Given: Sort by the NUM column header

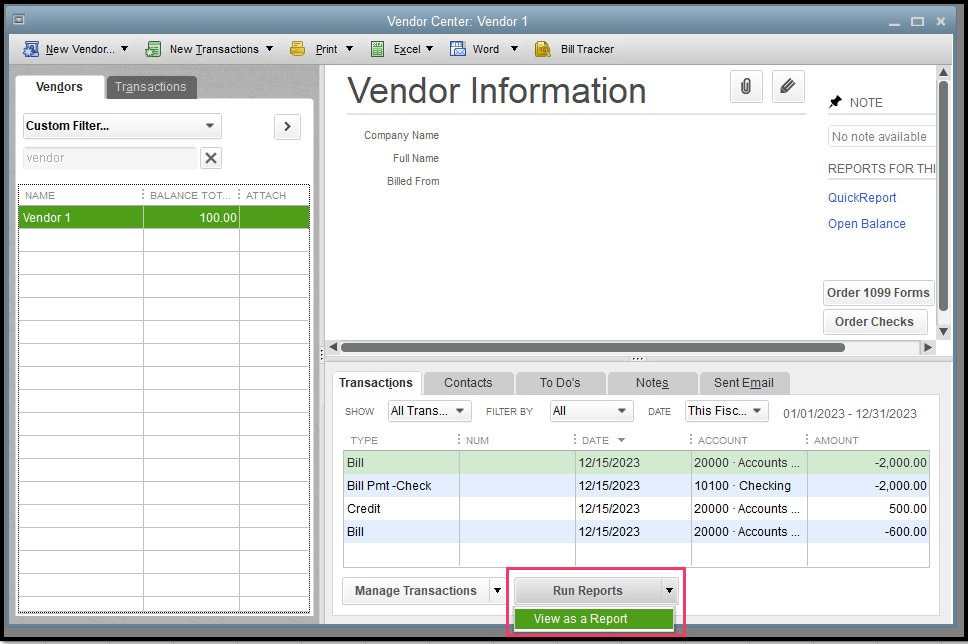Looking at the screenshot, I should click(x=477, y=440).
